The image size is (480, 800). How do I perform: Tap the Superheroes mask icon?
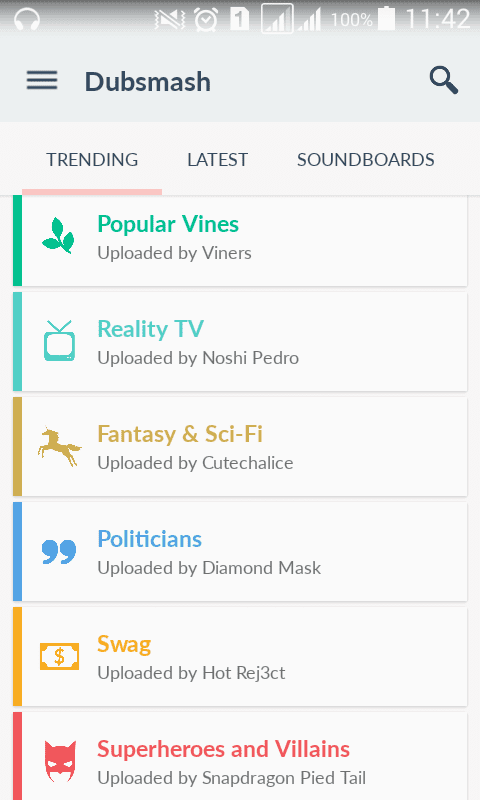coord(60,761)
